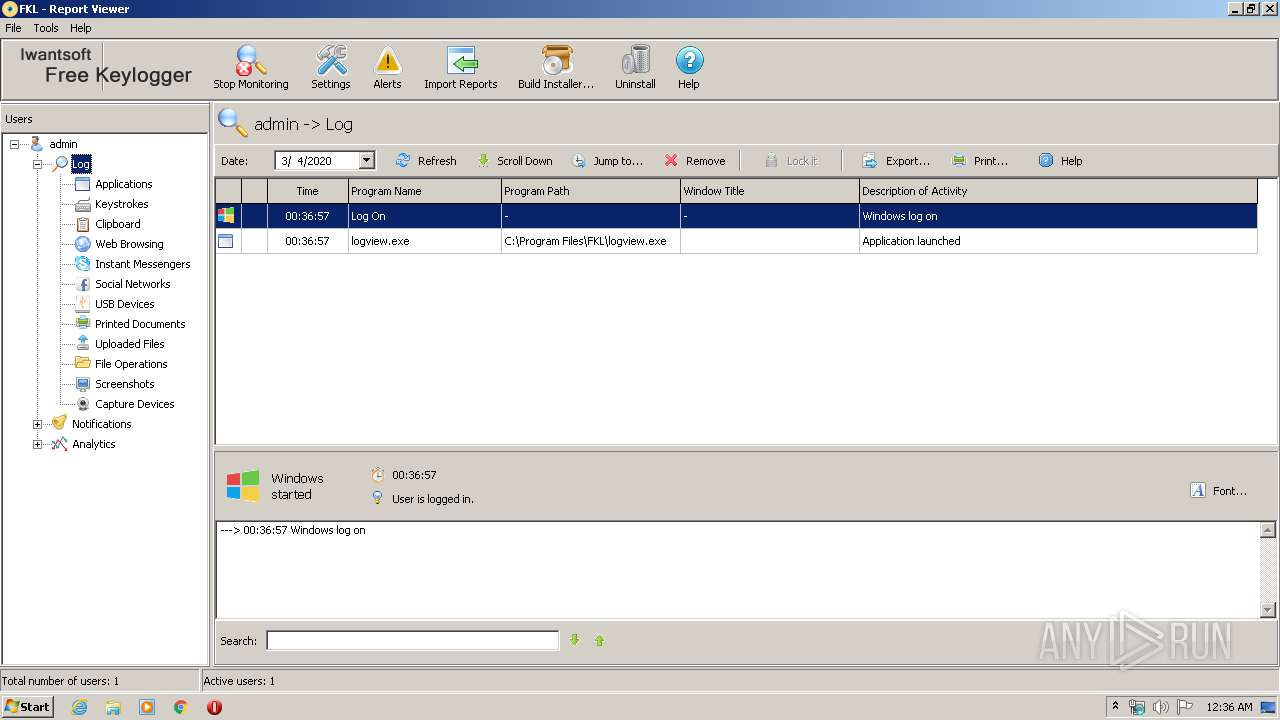
Task: Click search previous green up arrow
Action: click(x=600, y=640)
